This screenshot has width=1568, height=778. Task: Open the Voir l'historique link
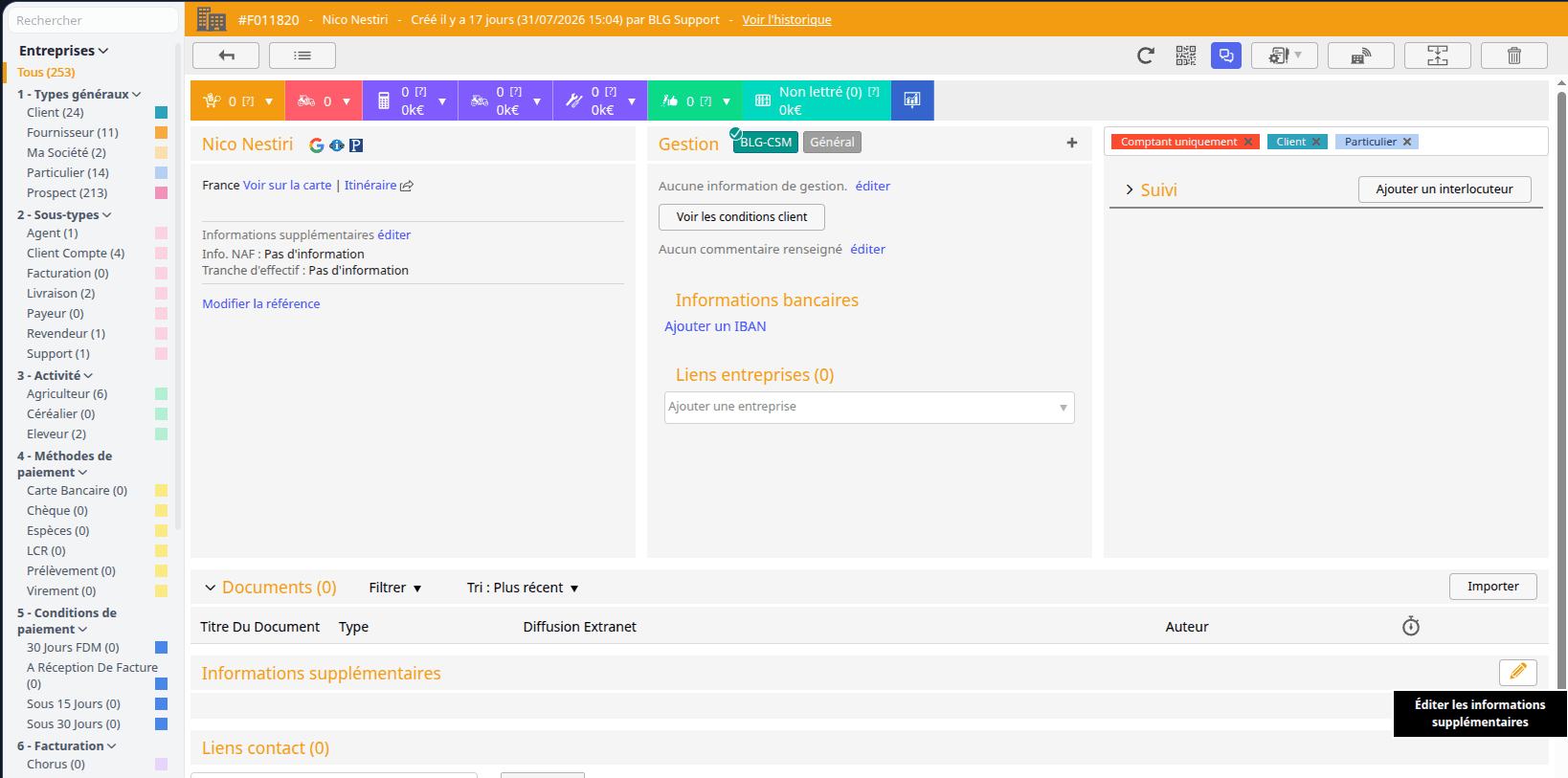[x=787, y=19]
